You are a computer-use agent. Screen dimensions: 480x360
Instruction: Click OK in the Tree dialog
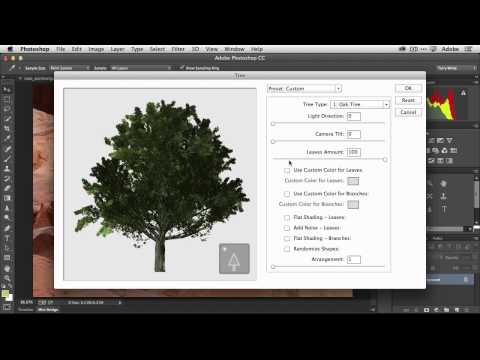click(408, 88)
